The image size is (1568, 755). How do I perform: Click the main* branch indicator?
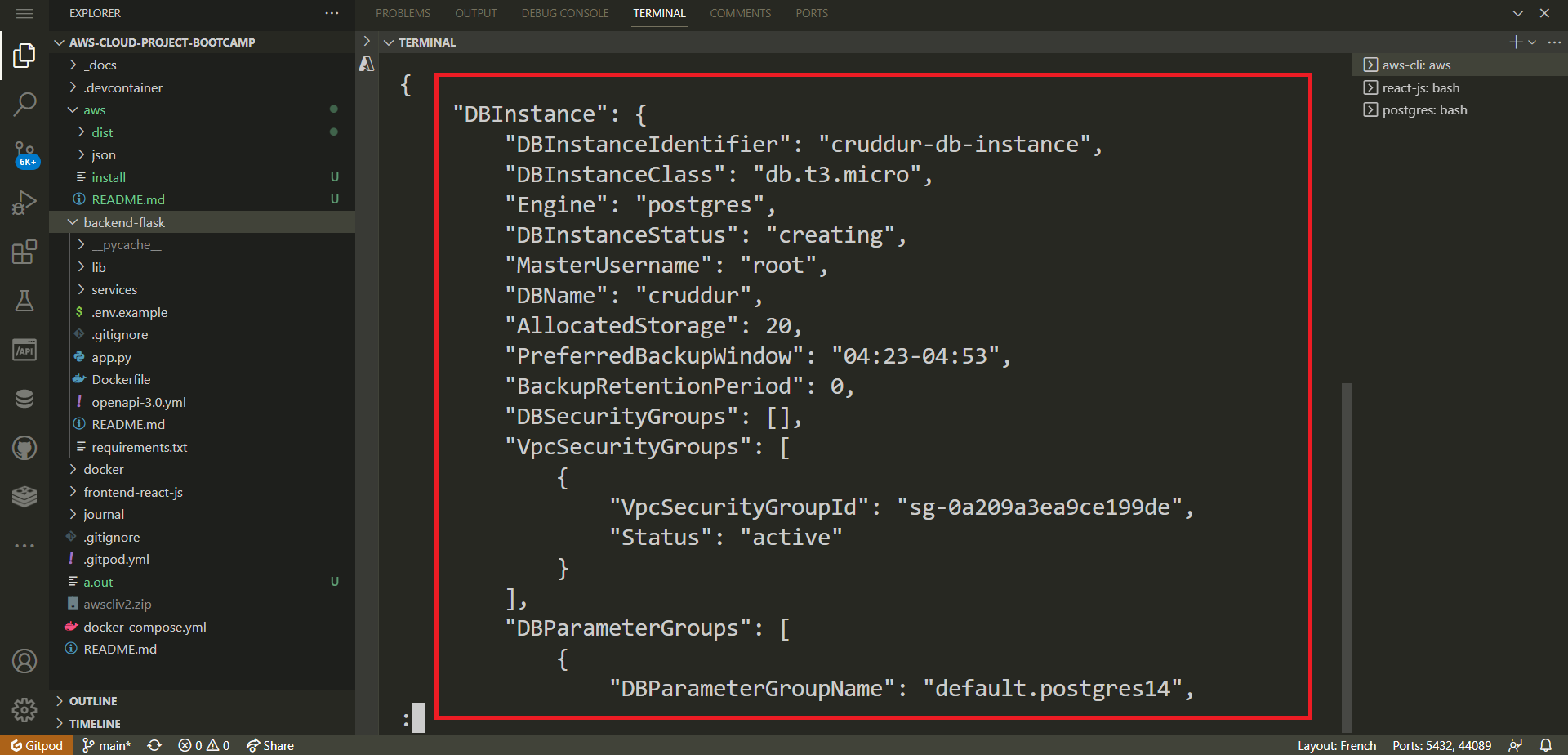(106, 745)
